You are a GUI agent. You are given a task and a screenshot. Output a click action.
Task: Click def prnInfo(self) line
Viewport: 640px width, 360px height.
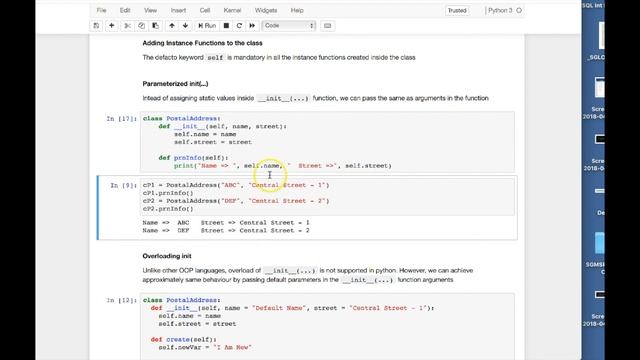(x=193, y=158)
